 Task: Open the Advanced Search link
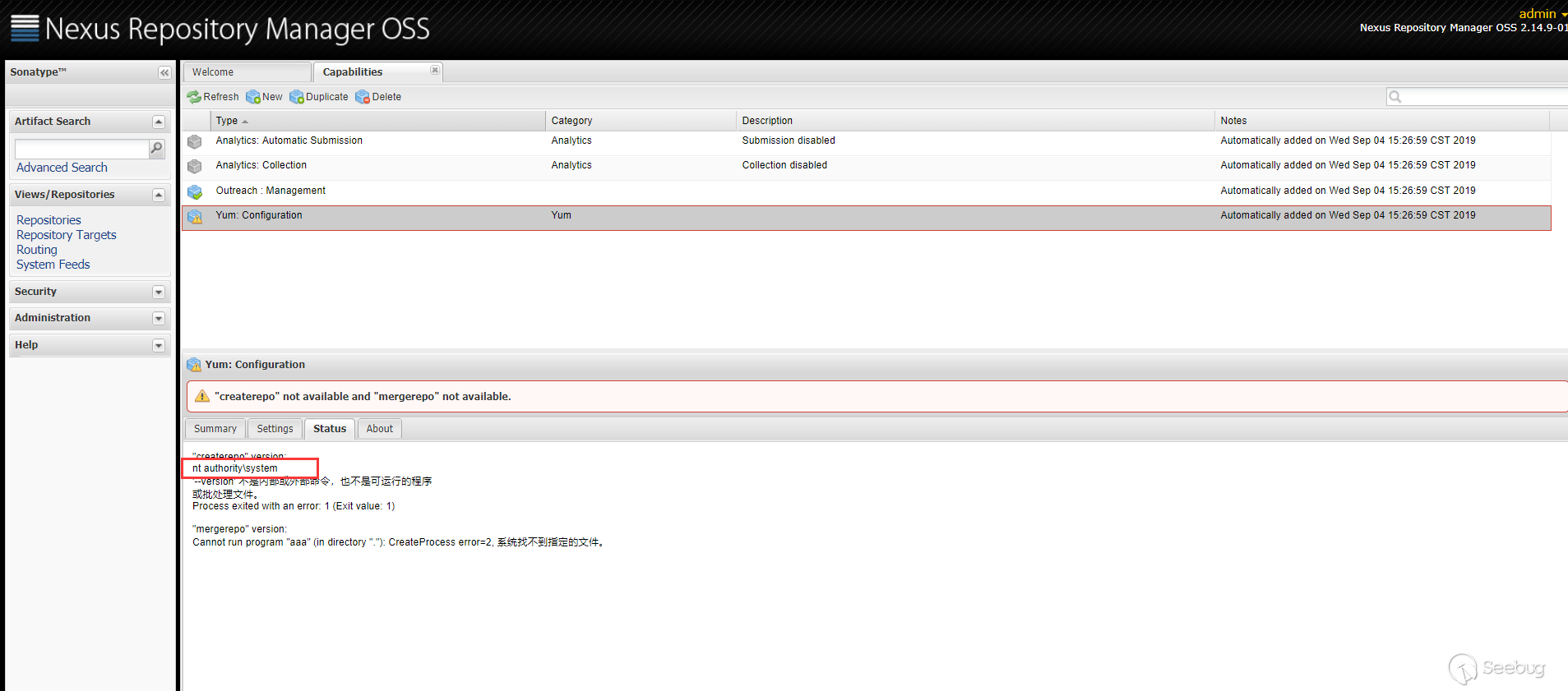(62, 168)
